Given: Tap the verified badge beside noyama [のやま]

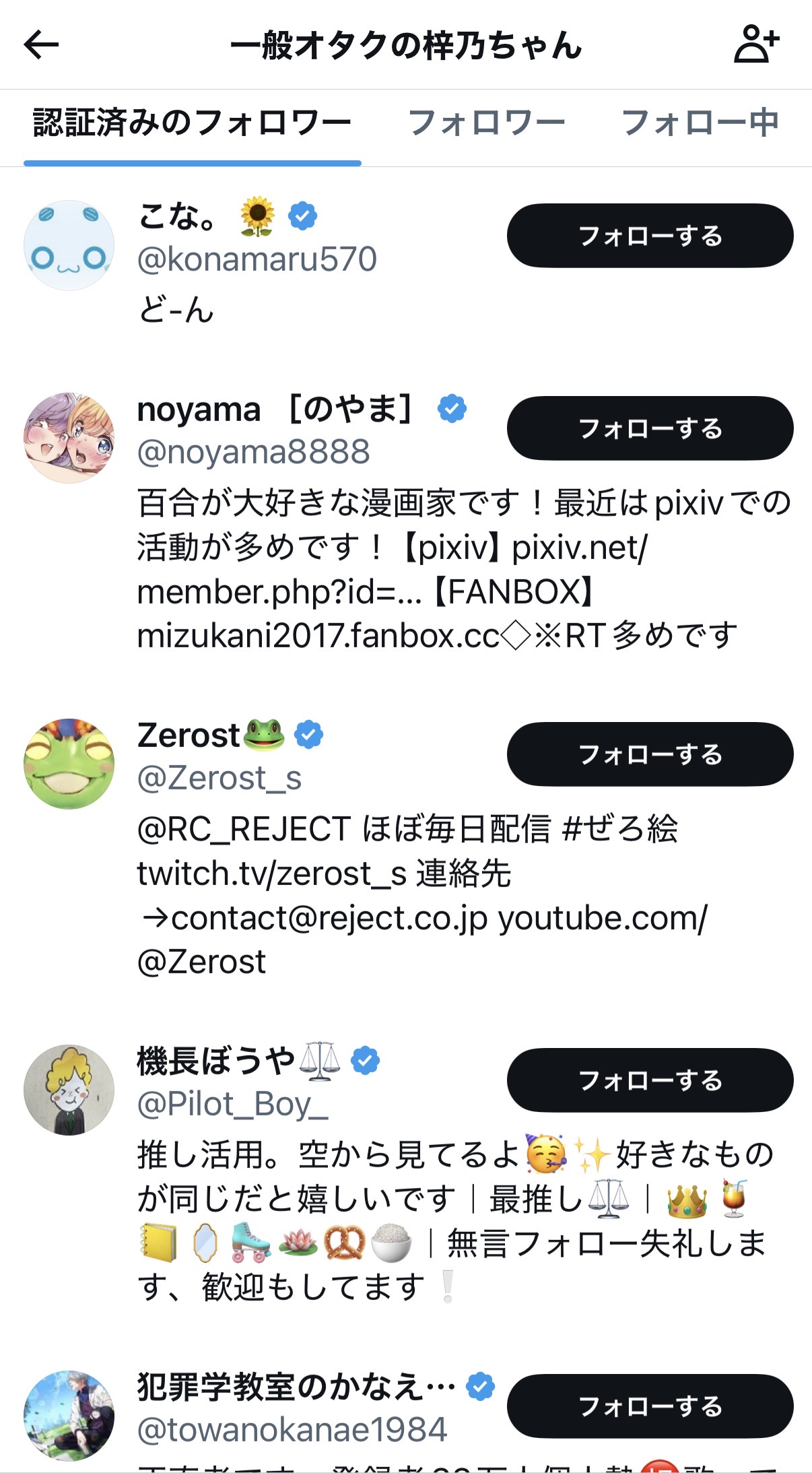Looking at the screenshot, I should [452, 409].
